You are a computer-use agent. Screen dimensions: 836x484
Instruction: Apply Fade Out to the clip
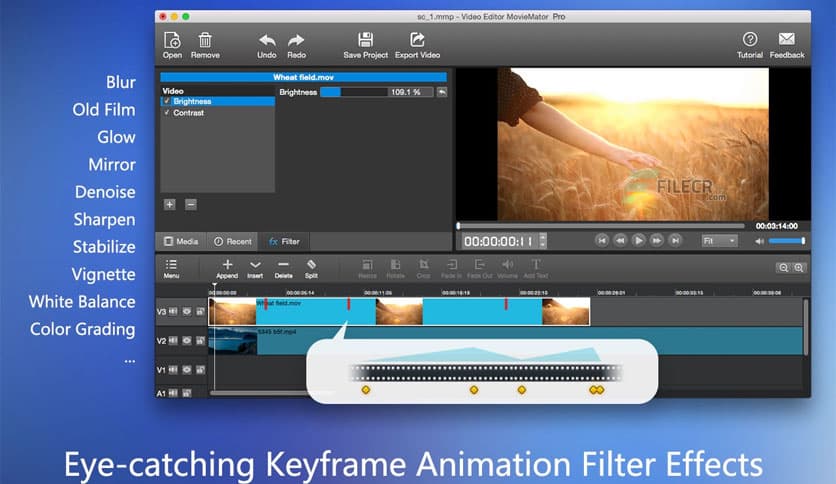pyautogui.click(x=479, y=269)
